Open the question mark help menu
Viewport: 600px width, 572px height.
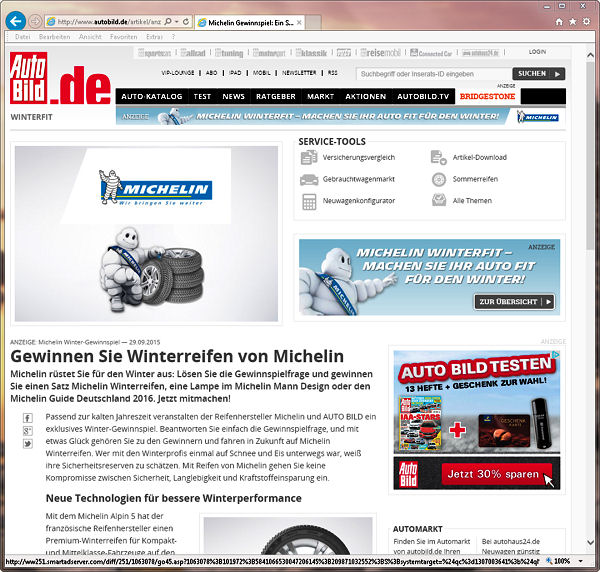(x=173, y=37)
